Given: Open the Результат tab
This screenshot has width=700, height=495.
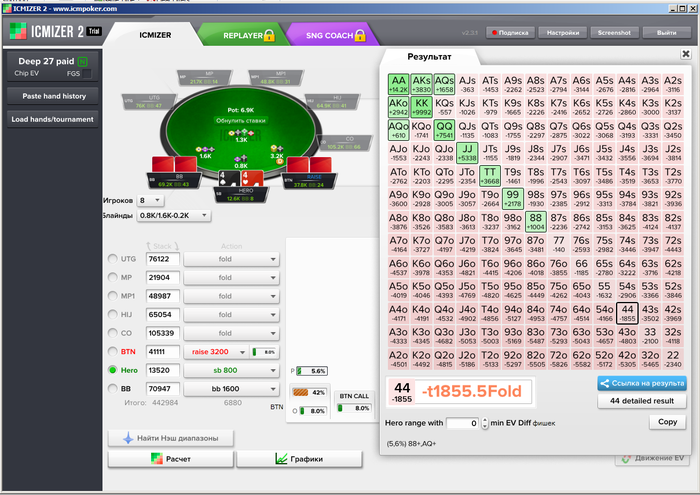Looking at the screenshot, I should [x=429, y=57].
